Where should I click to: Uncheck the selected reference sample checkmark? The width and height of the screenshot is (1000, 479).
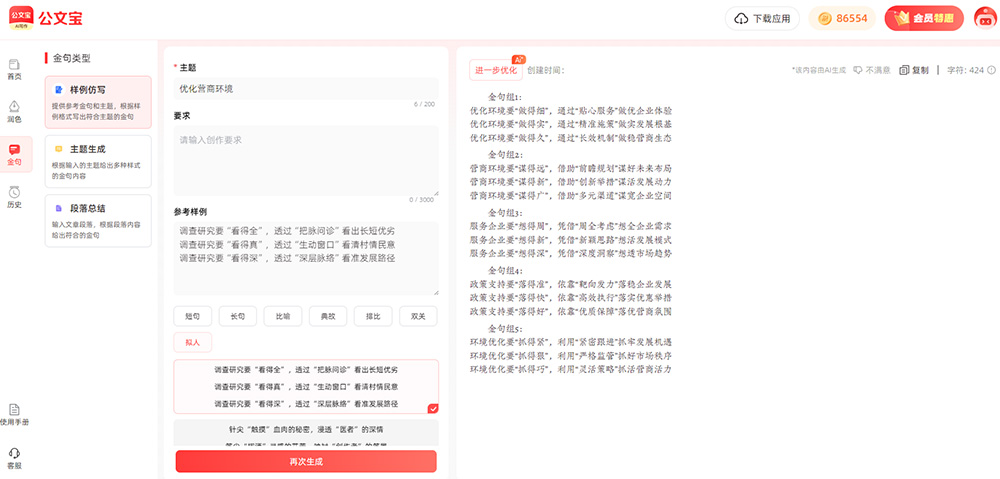click(x=432, y=408)
